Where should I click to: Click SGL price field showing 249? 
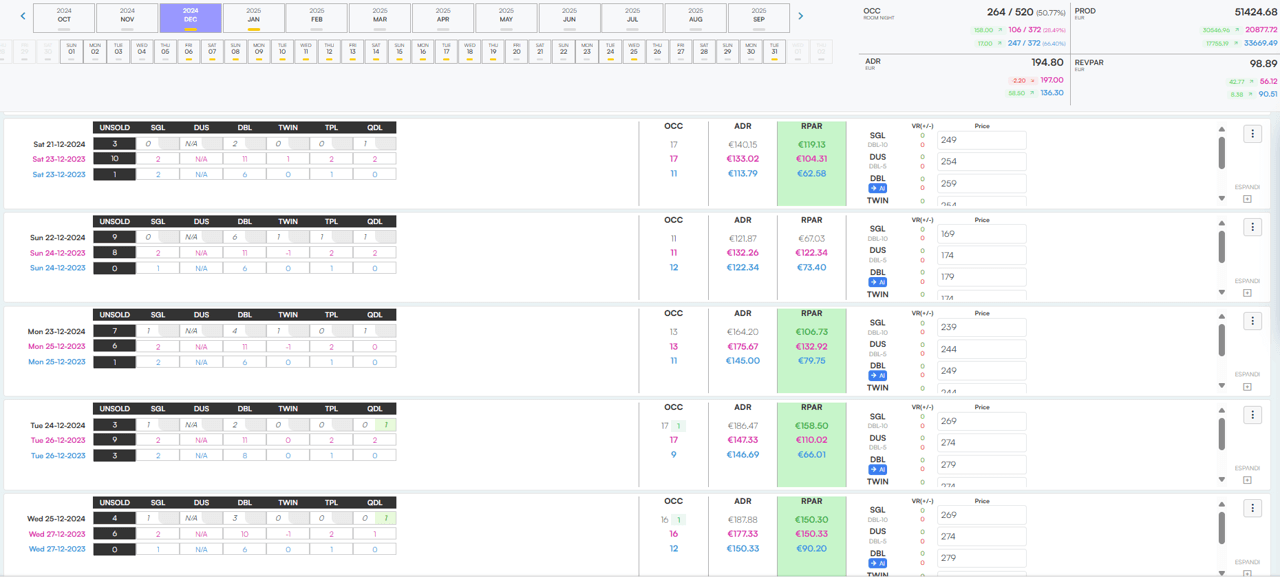click(981, 140)
